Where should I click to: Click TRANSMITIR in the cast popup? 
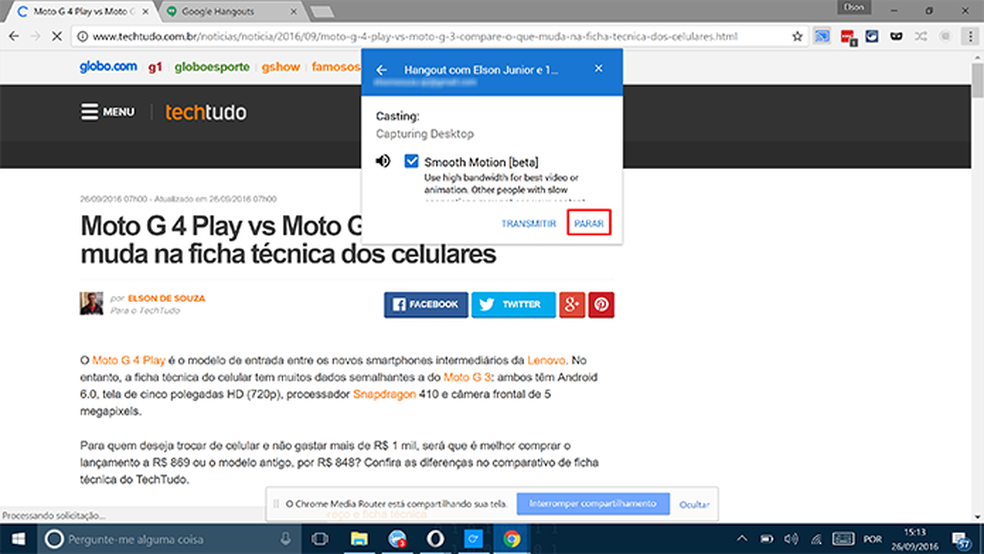click(528, 223)
